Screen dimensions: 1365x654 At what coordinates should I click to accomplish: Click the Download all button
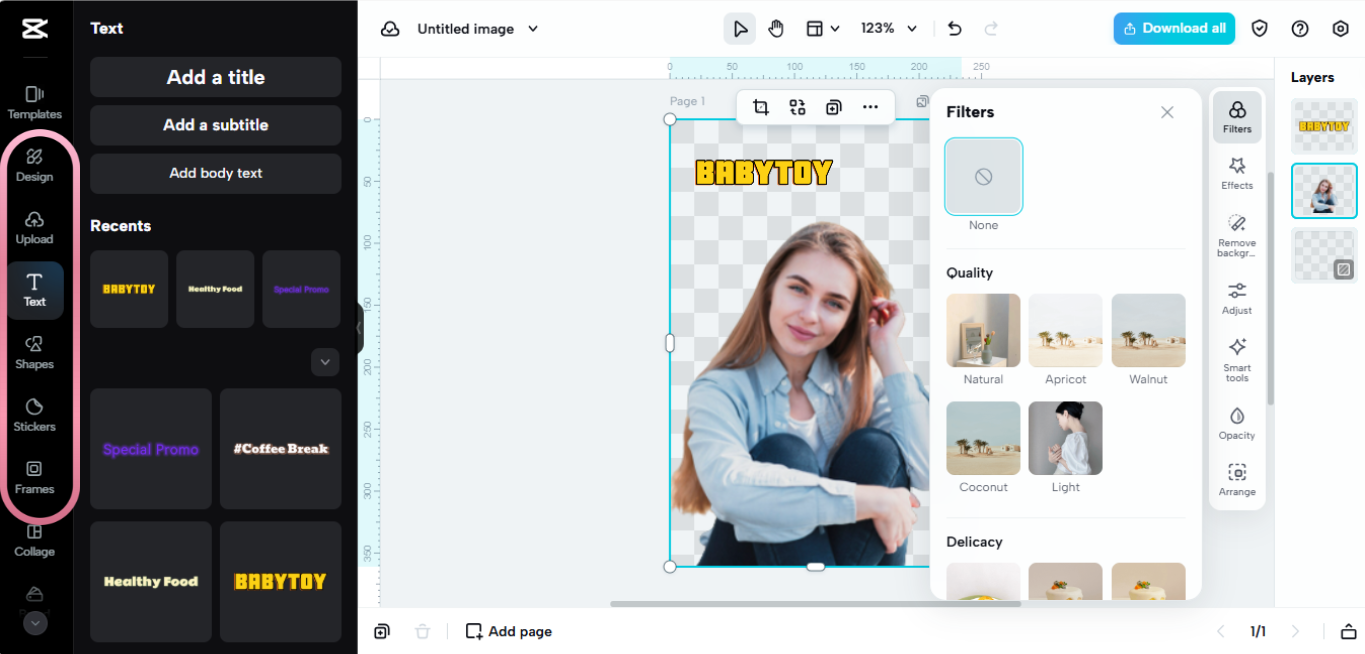[x=1174, y=29]
